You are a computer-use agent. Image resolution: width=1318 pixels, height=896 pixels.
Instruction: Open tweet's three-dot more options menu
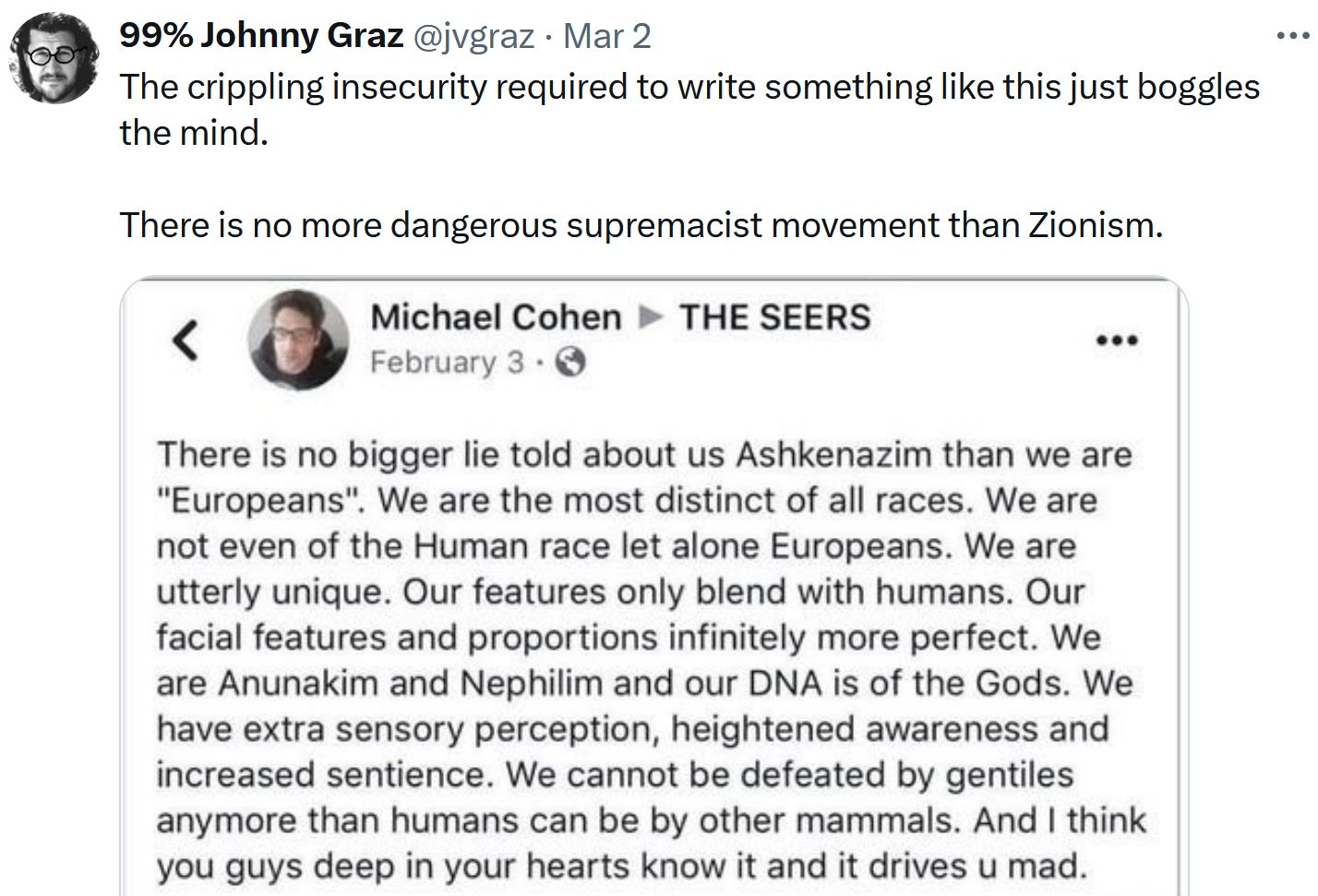point(1291,37)
